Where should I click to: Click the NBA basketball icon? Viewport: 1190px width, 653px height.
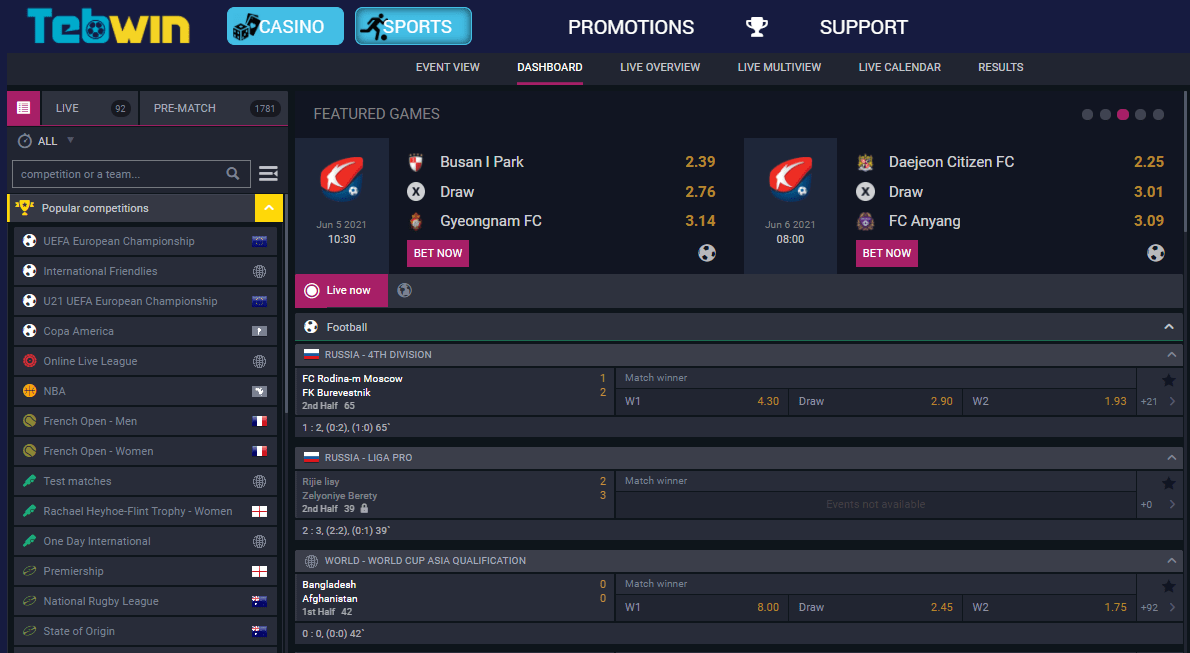coord(30,391)
